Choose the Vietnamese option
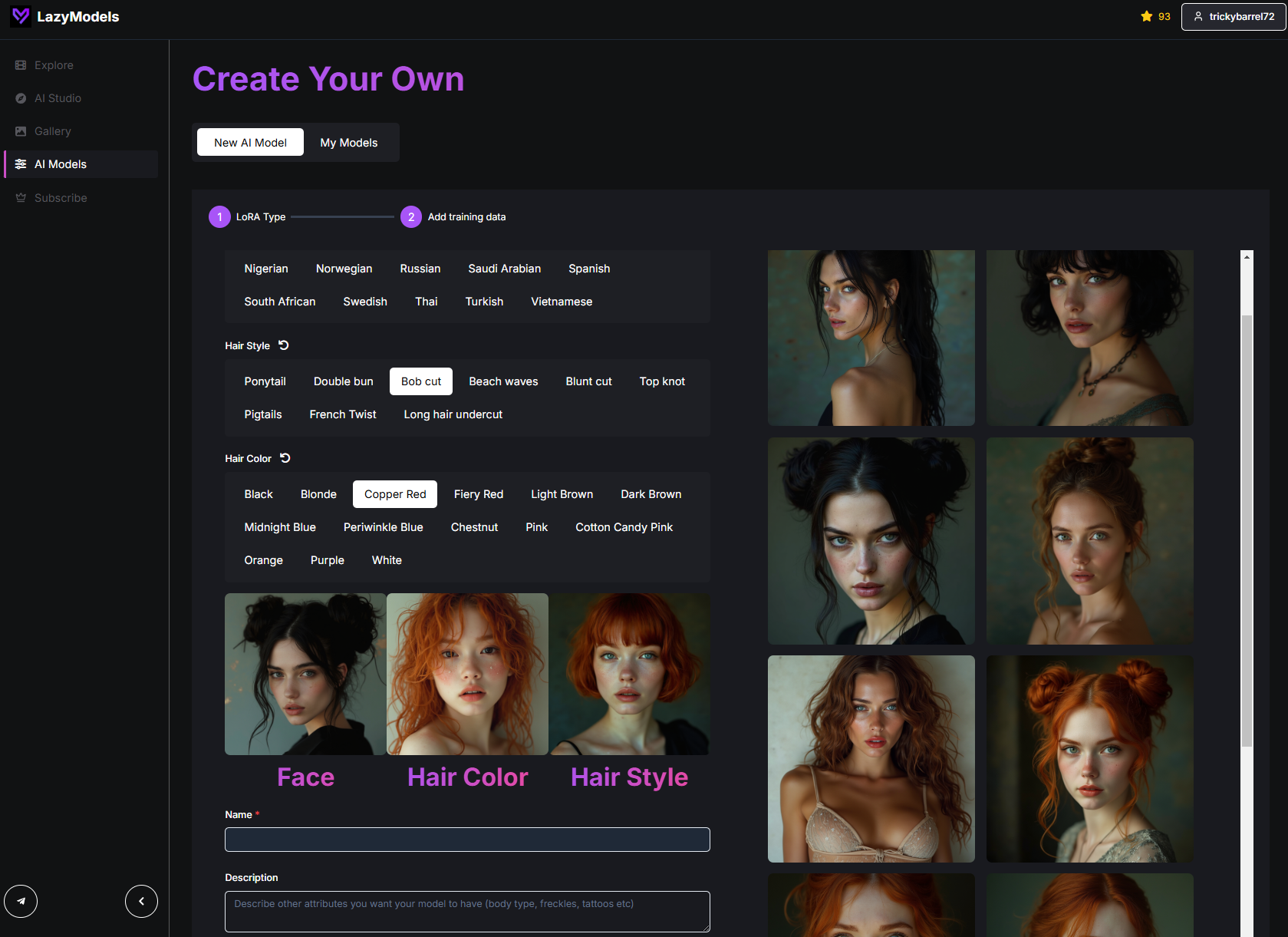This screenshot has width=1288, height=937. pyautogui.click(x=562, y=302)
